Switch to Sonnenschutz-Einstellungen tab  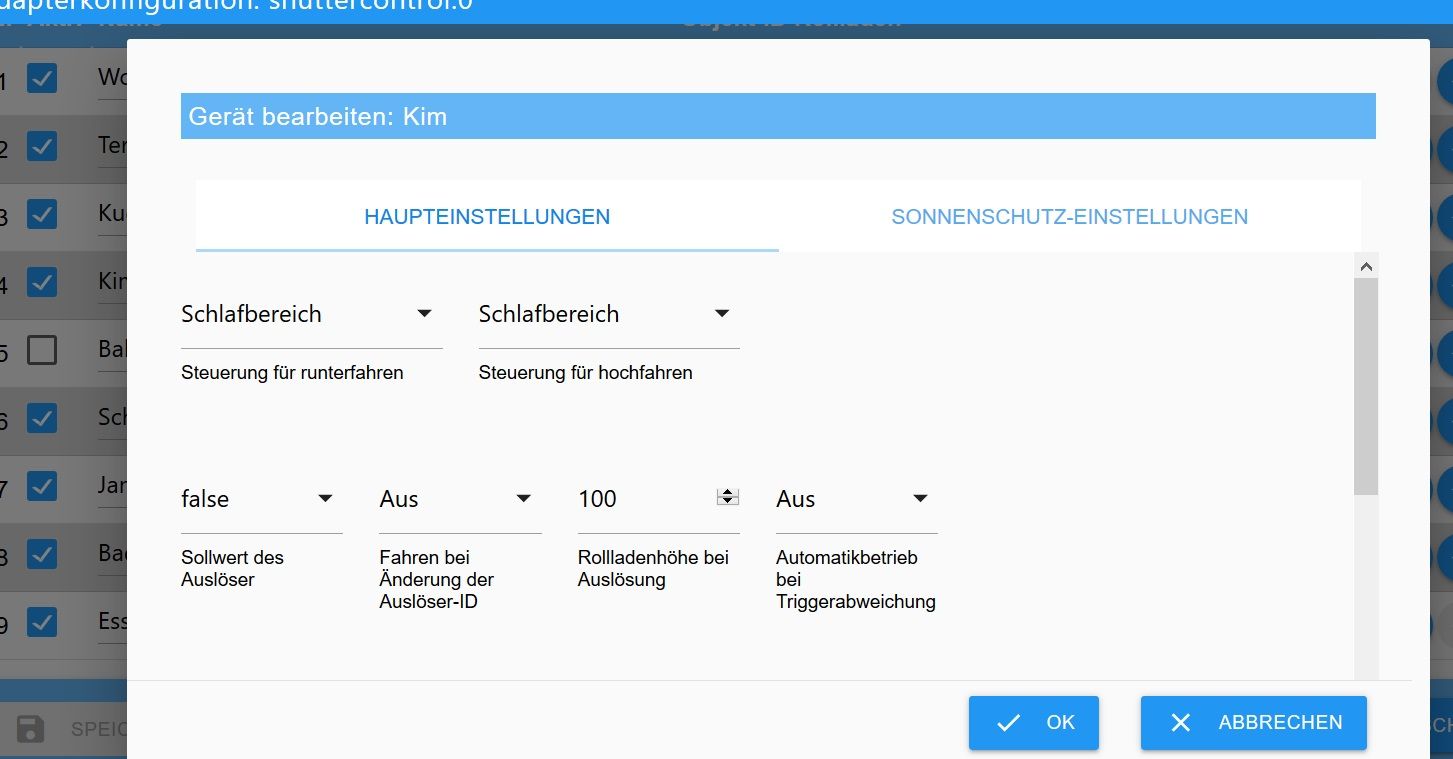click(1069, 216)
